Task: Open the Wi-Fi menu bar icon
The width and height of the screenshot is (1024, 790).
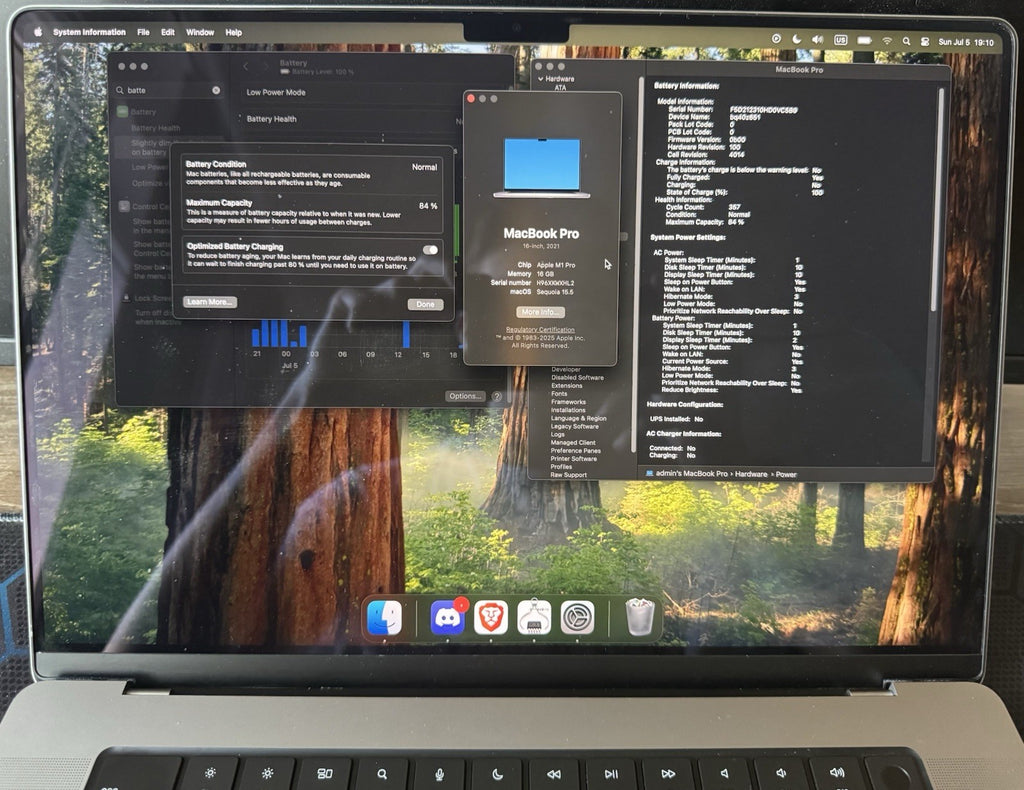Action: (887, 40)
